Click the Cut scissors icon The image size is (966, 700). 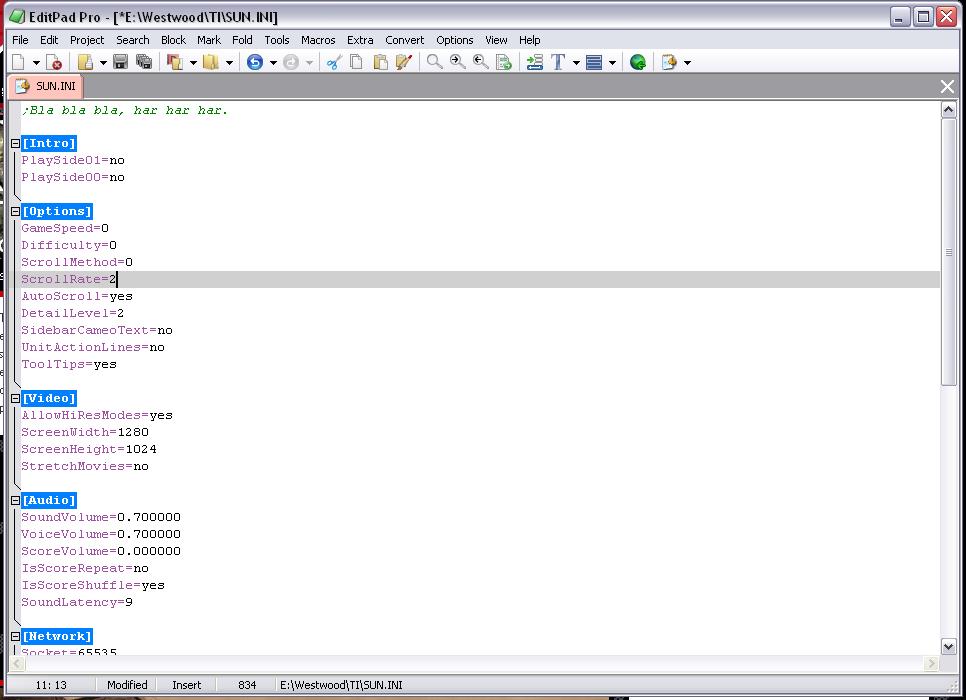point(333,62)
